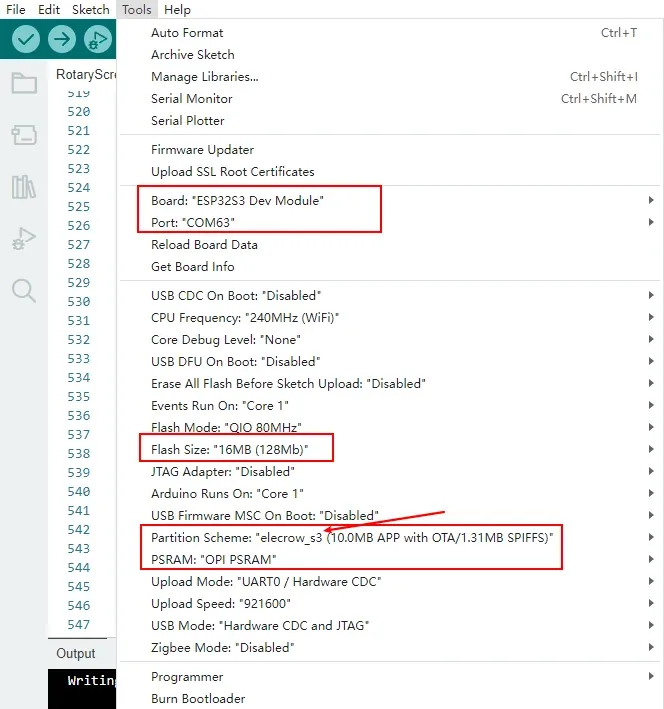Expand USB Mode submenu
The image size is (664, 709).
click(390, 625)
